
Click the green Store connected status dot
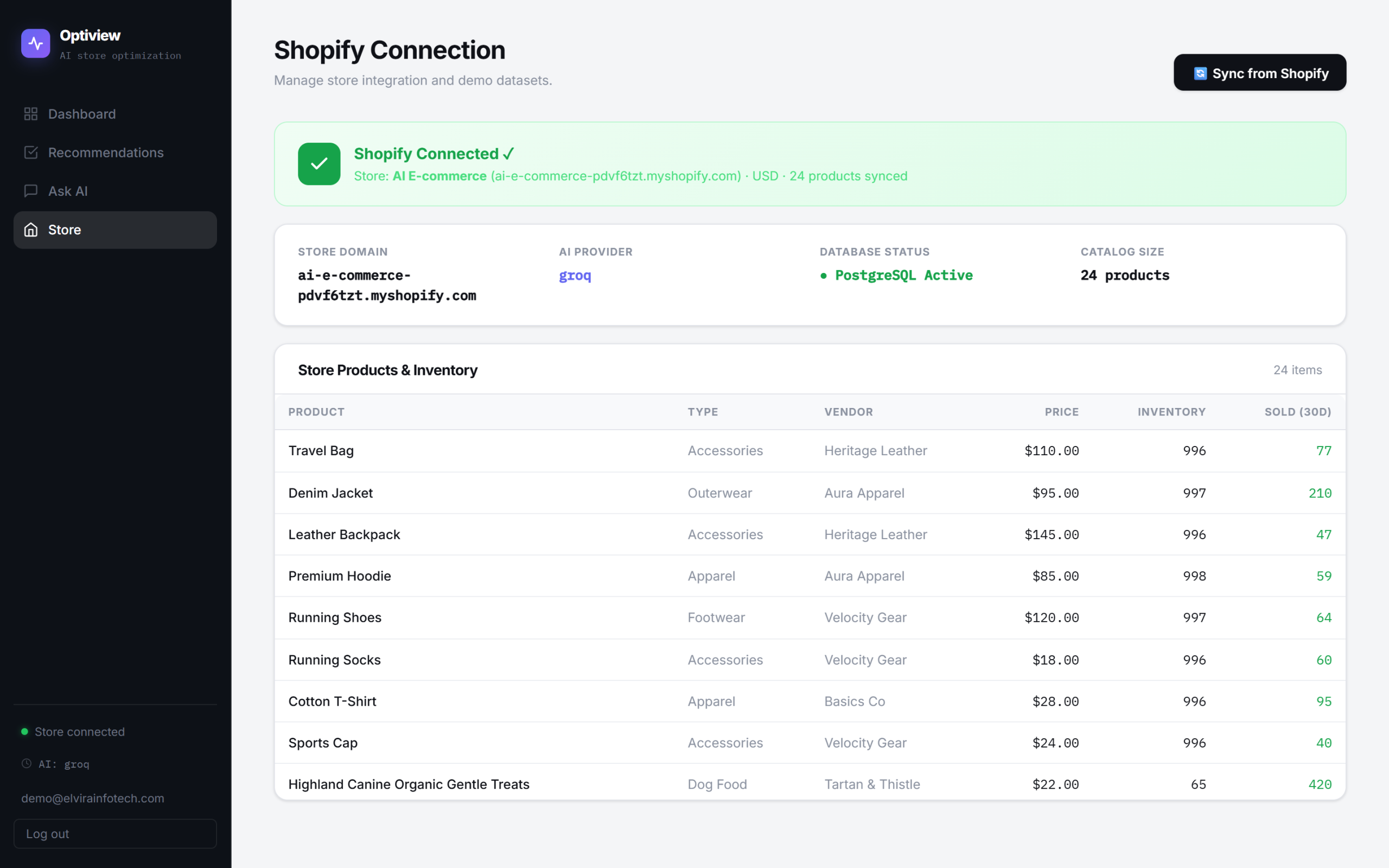24,731
